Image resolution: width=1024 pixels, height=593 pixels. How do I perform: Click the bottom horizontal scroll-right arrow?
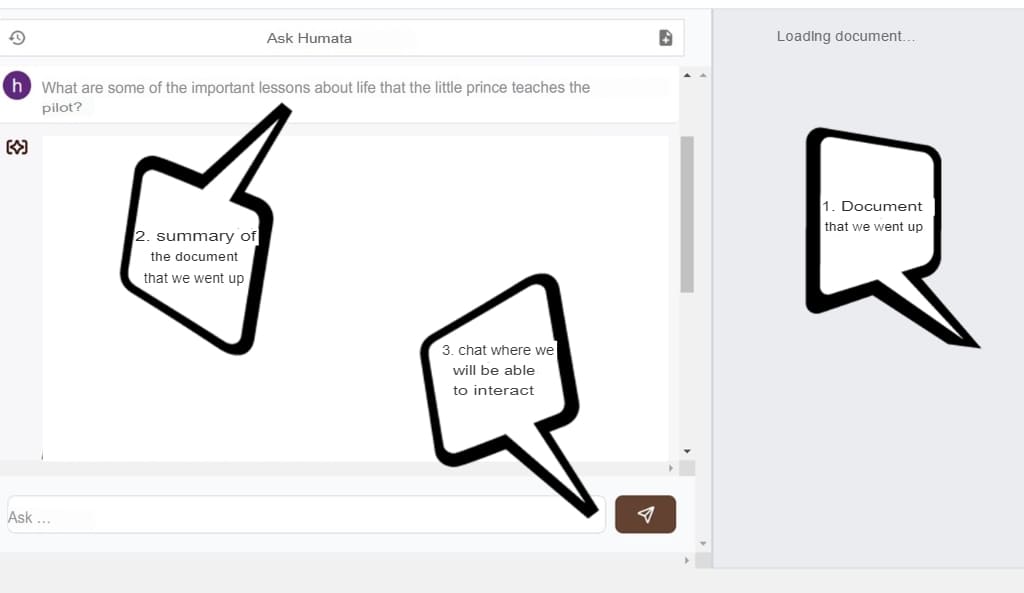pyautogui.click(x=687, y=560)
